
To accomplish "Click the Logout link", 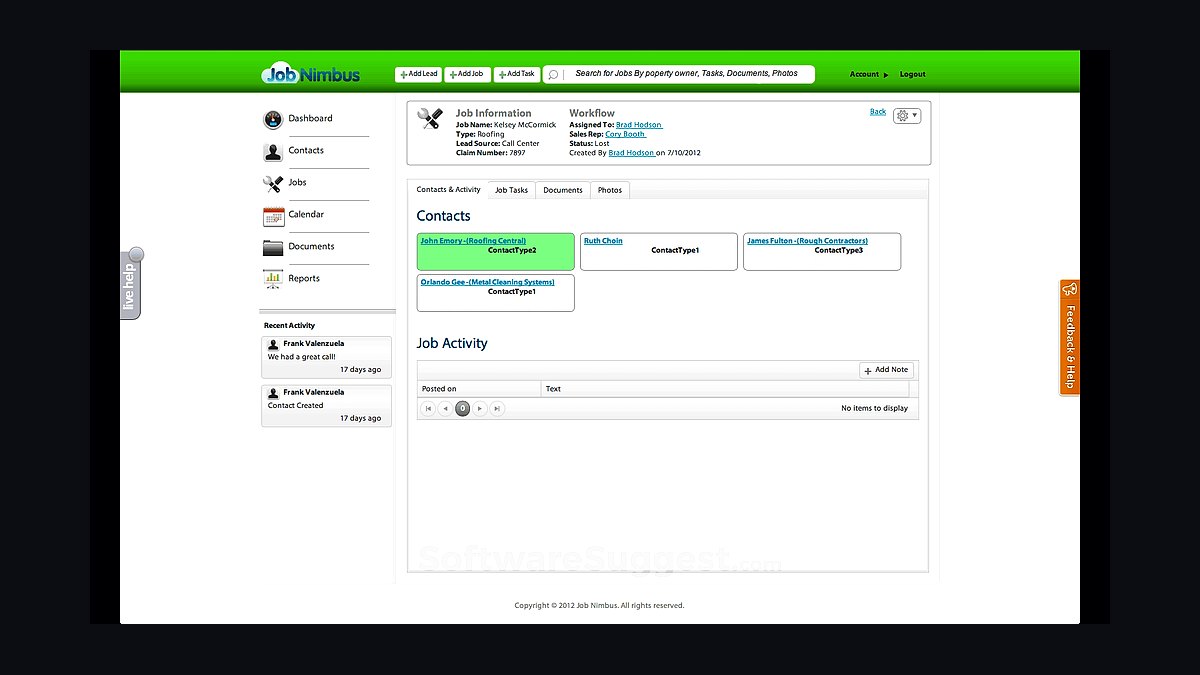I will [x=912, y=74].
